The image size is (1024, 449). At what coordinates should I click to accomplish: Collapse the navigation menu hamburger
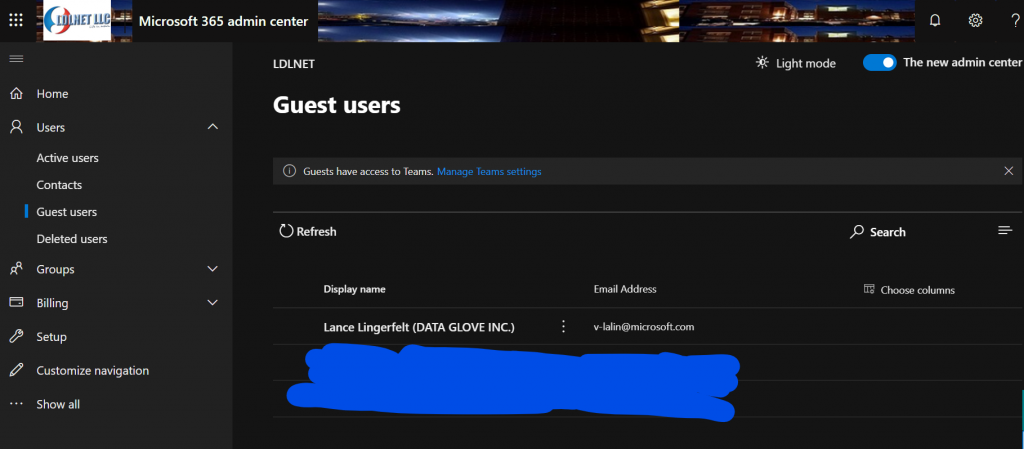click(16, 59)
